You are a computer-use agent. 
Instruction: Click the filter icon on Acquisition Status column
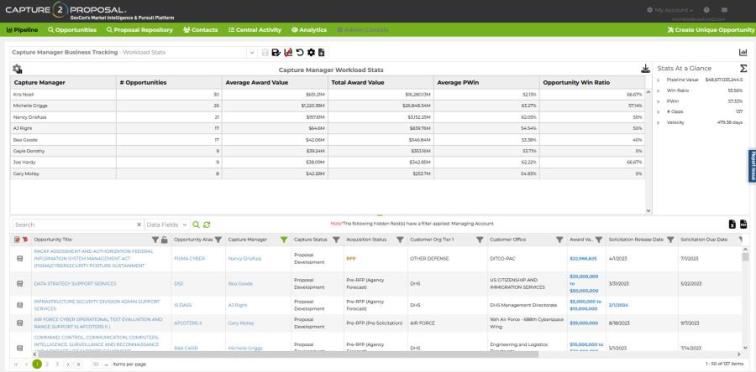[x=400, y=239]
